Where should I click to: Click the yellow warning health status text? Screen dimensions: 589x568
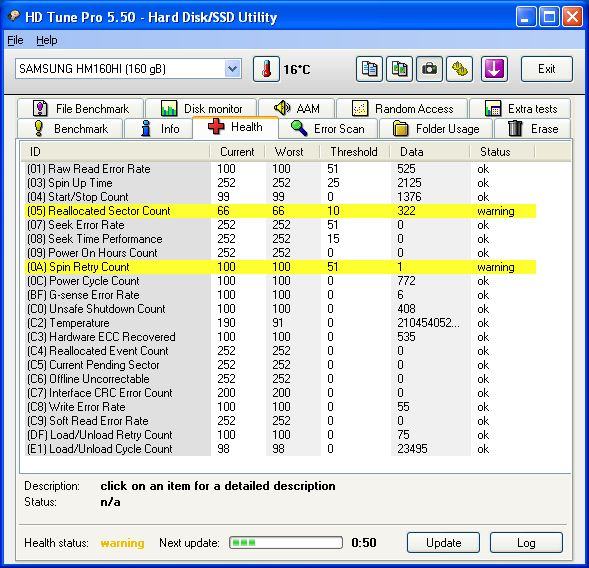pos(122,543)
